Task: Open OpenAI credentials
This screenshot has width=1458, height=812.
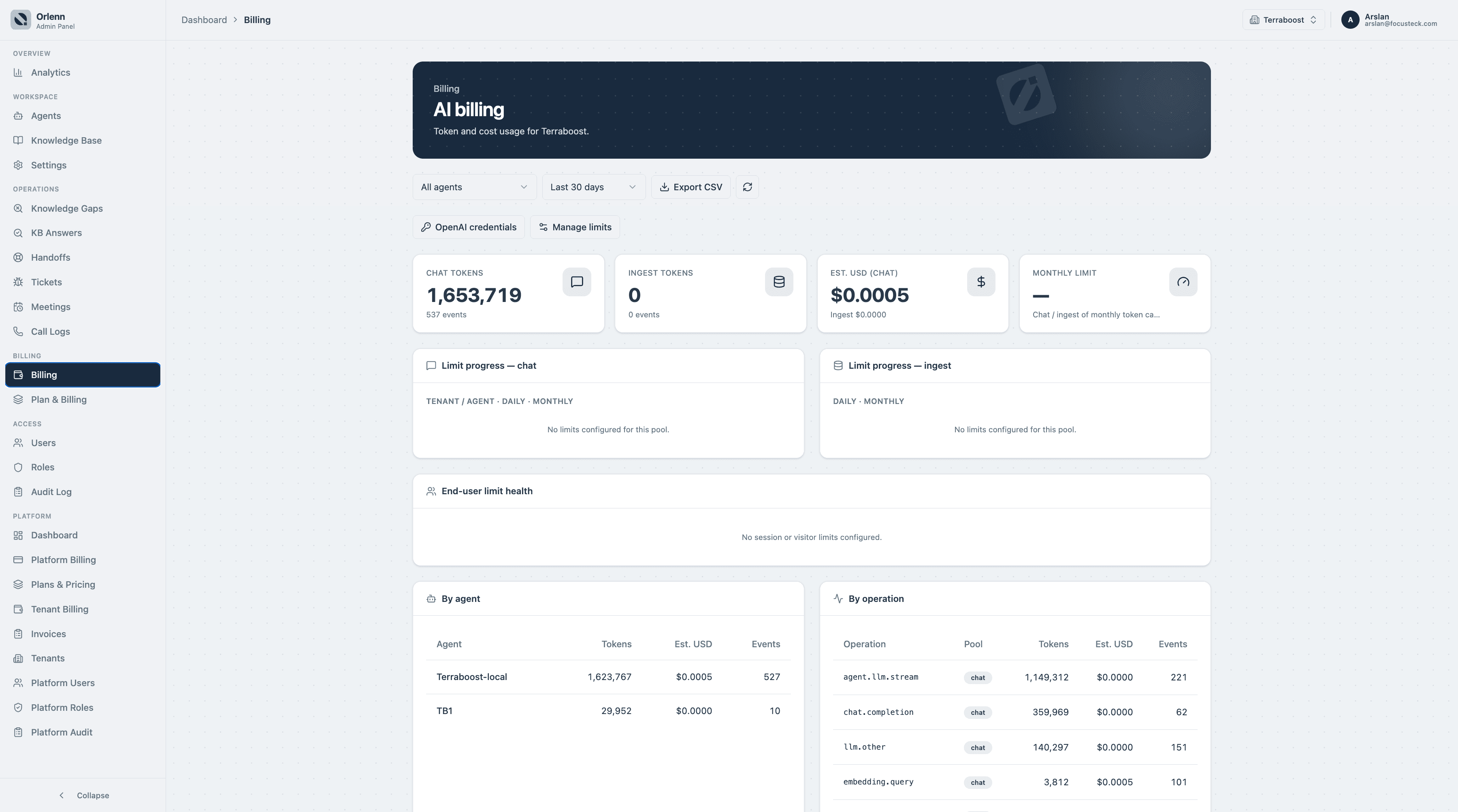Action: 469,227
